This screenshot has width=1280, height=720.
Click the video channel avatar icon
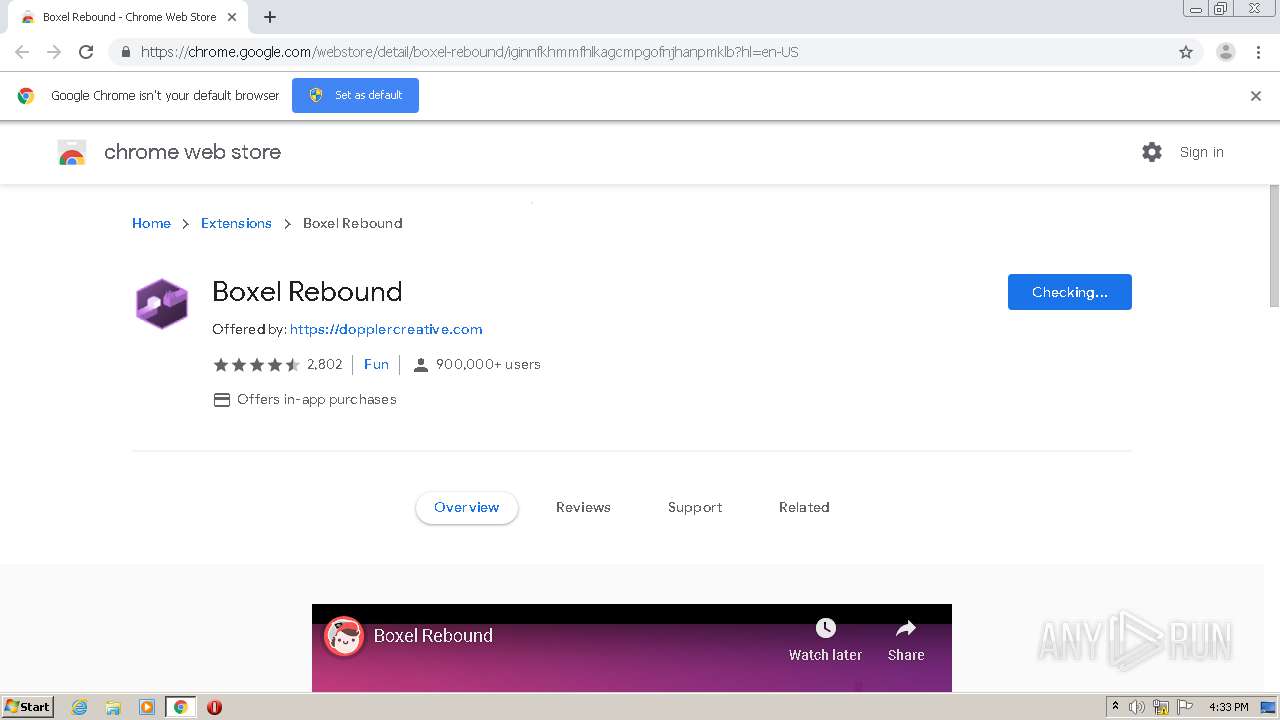[344, 636]
